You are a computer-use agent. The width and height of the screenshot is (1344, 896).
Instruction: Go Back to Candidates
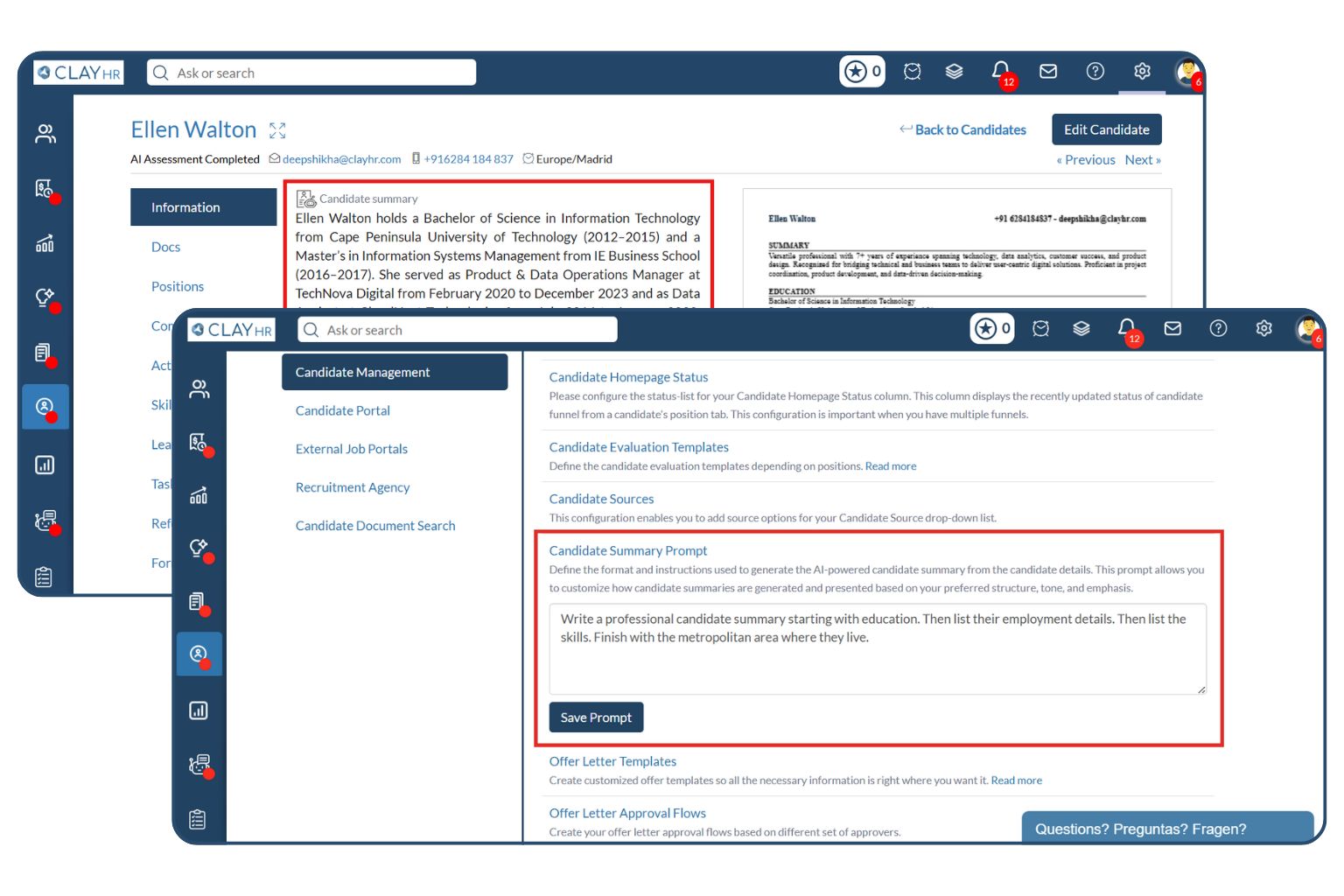pyautogui.click(x=962, y=129)
